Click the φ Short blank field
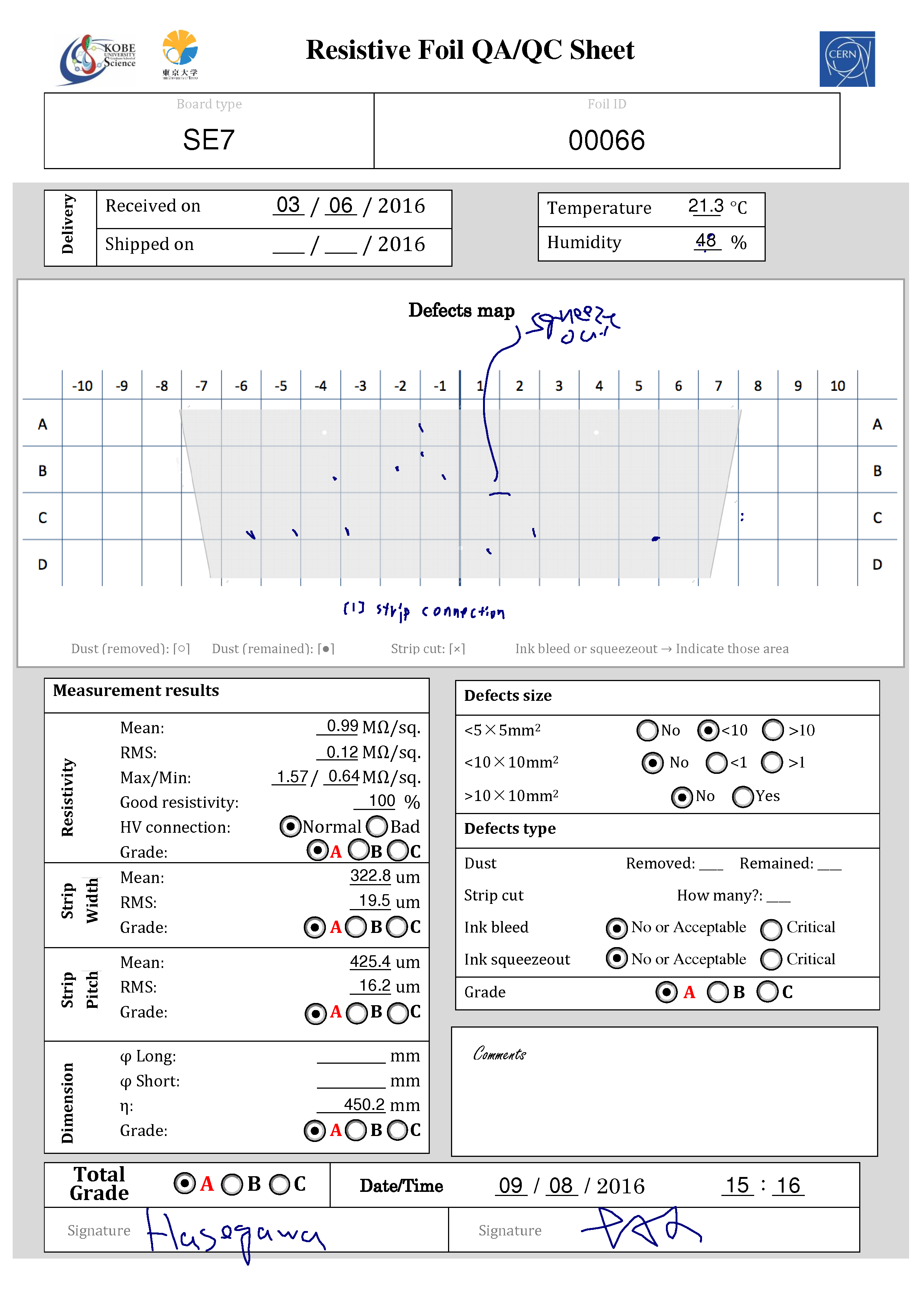The width and height of the screenshot is (924, 1307). tap(351, 1082)
